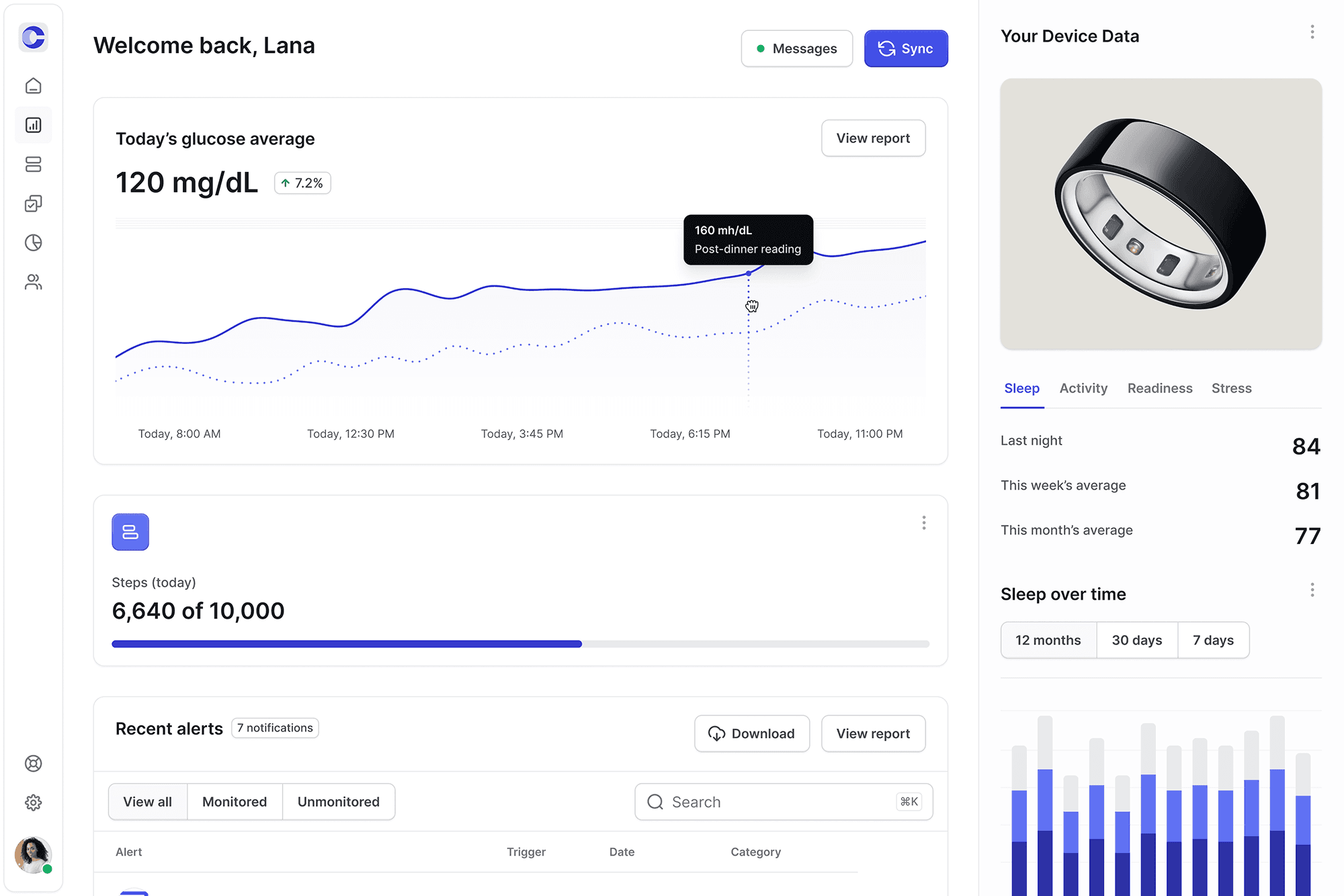Open the Recent alerts View report button
This screenshot has width=1344, height=896.
coord(873,733)
